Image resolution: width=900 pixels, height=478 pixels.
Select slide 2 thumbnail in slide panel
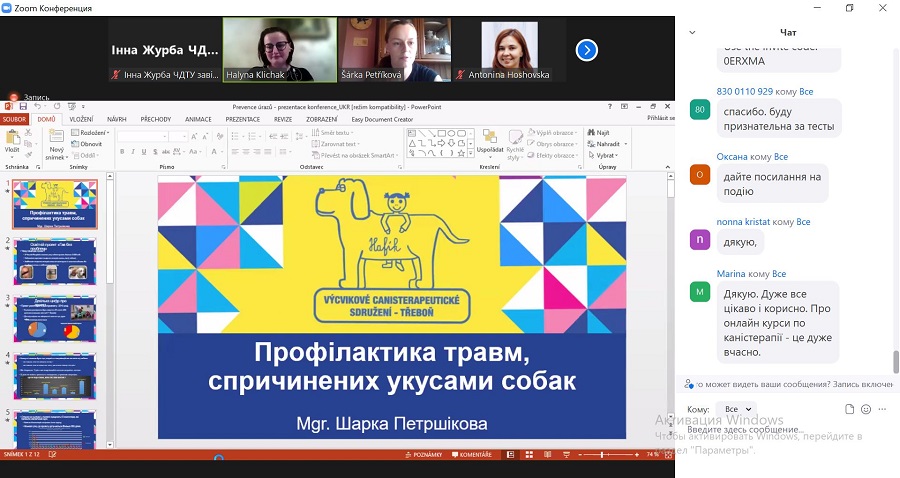tap(55, 262)
